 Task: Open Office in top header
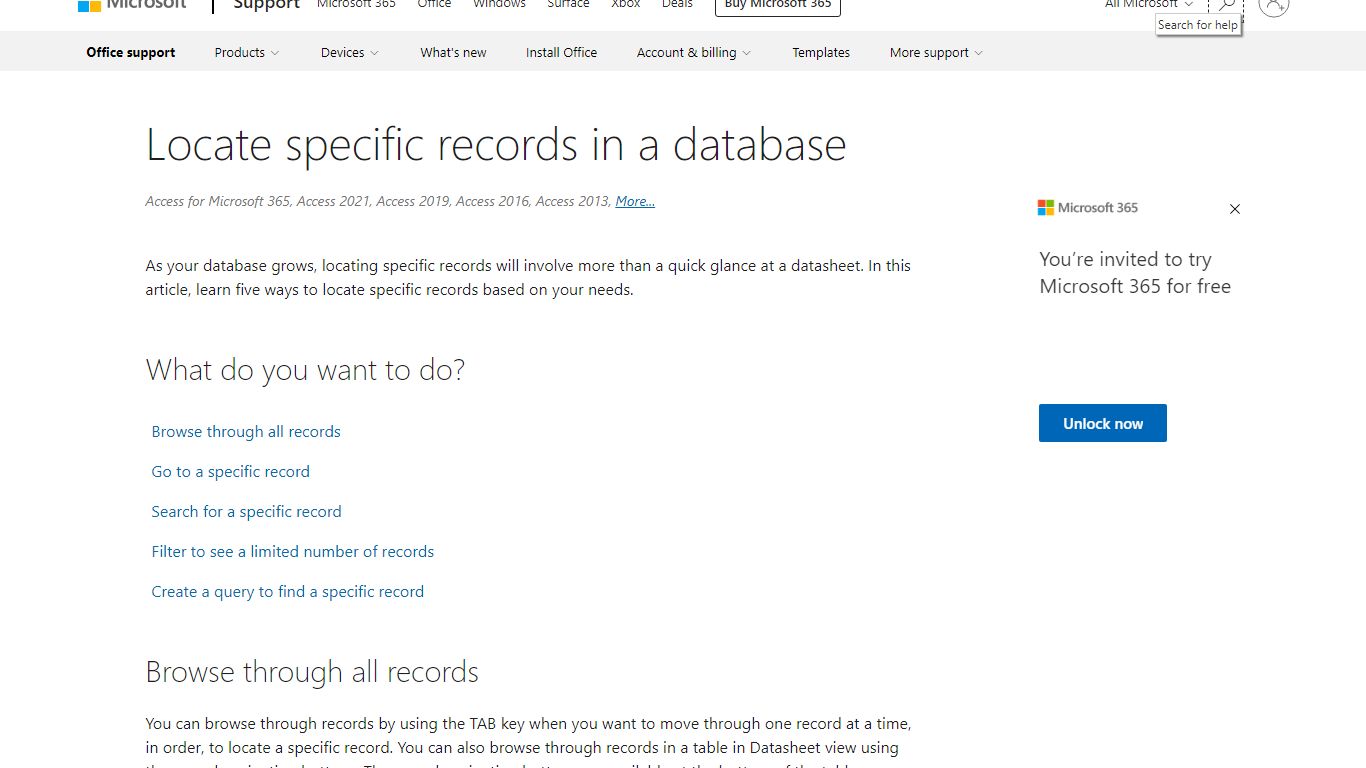434,5
